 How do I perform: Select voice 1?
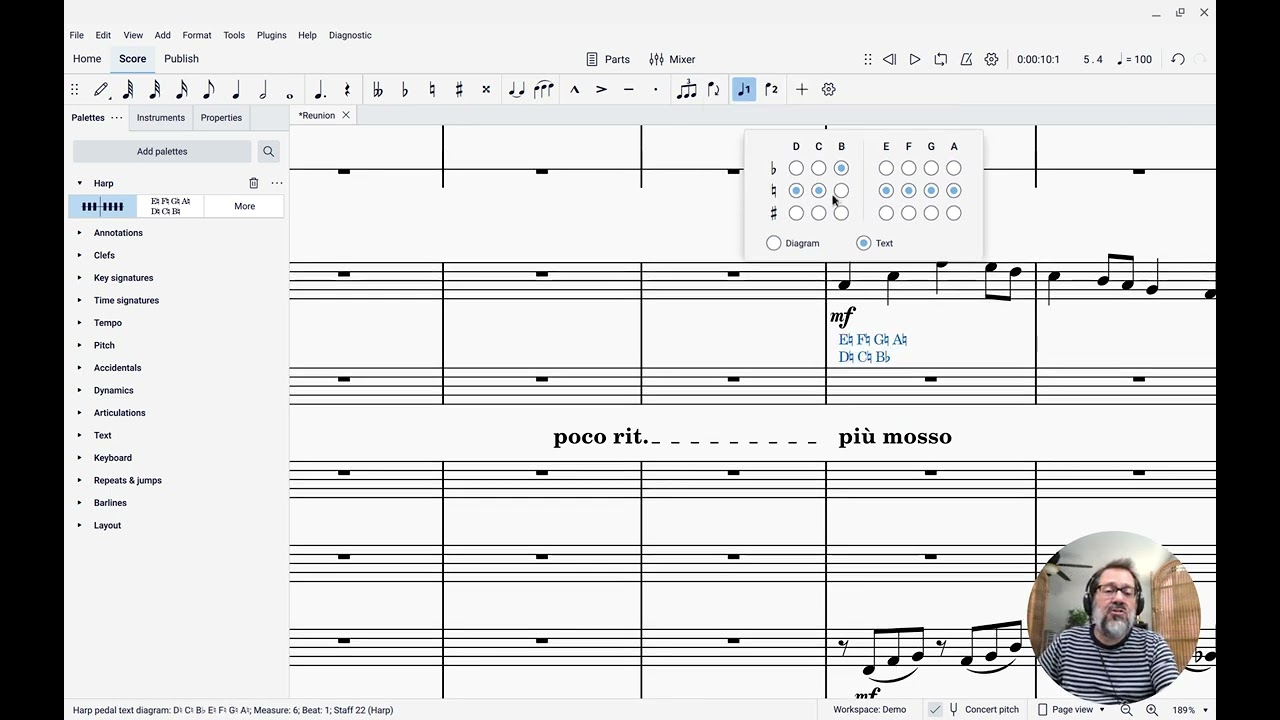tap(744, 89)
